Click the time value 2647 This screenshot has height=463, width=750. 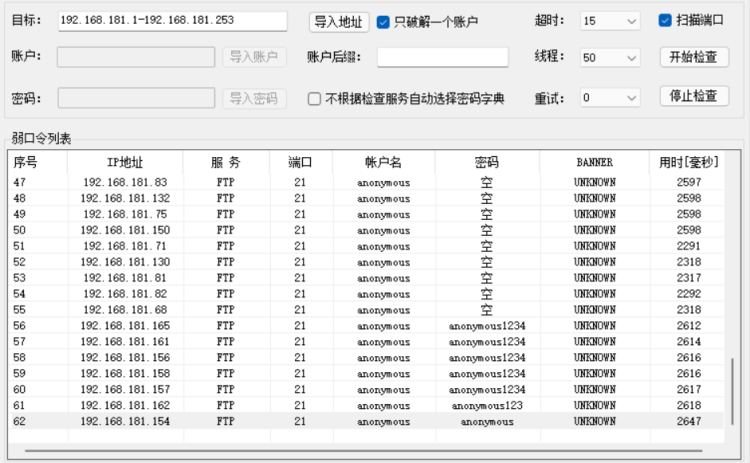[689, 421]
